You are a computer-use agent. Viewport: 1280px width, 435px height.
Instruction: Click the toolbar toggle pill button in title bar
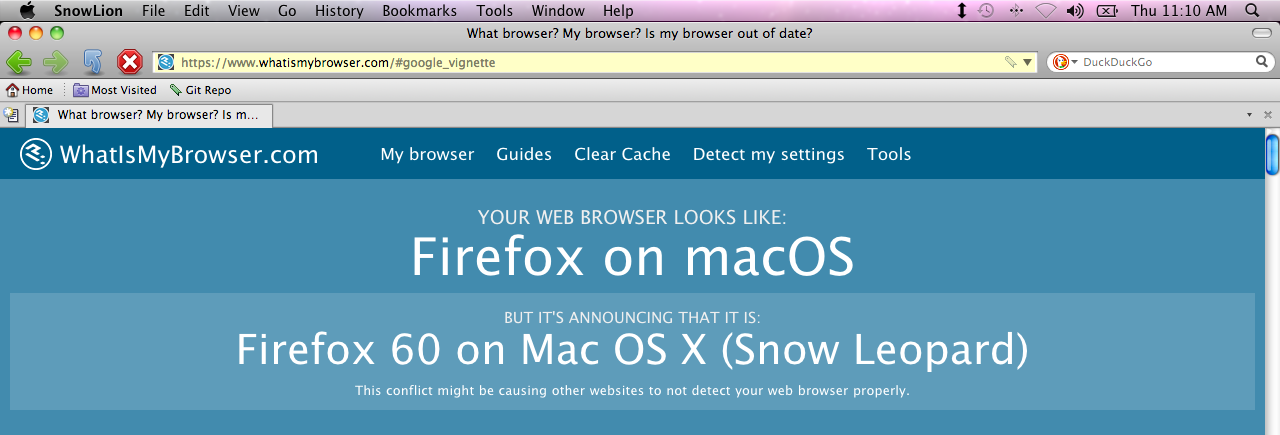1262,34
